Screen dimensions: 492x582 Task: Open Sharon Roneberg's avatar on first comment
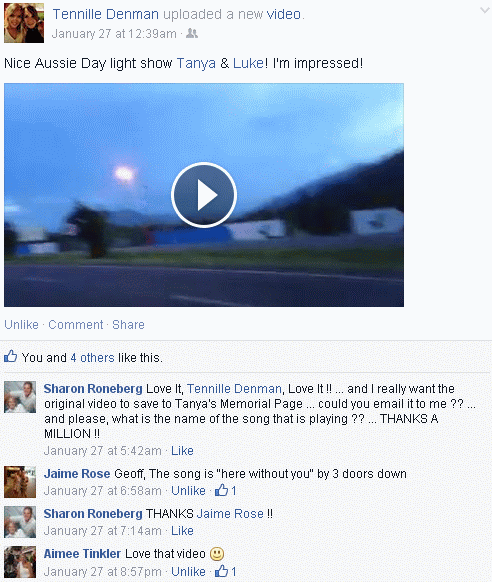[x=20, y=397]
